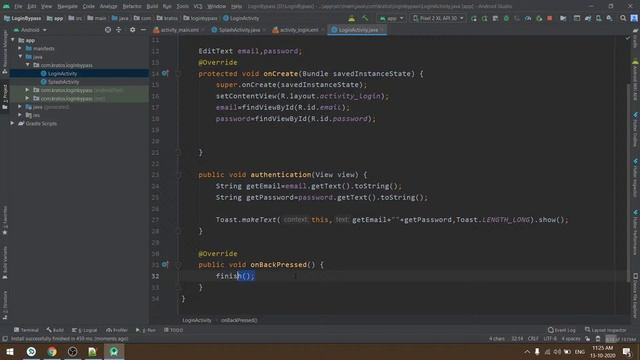Expand the manifests folder
The width and height of the screenshot is (640, 360).
[x=20, y=48]
